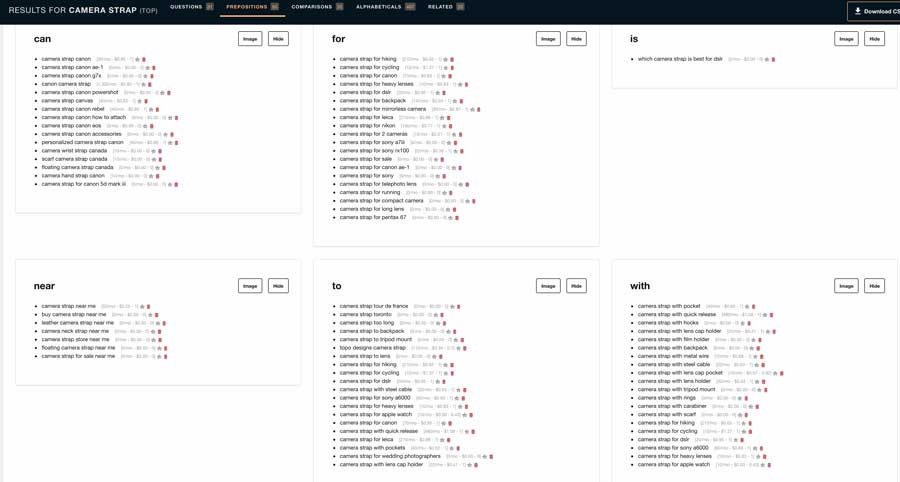Star 'buy camera strap near me'
The height and width of the screenshot is (482, 900).
pos(150,314)
